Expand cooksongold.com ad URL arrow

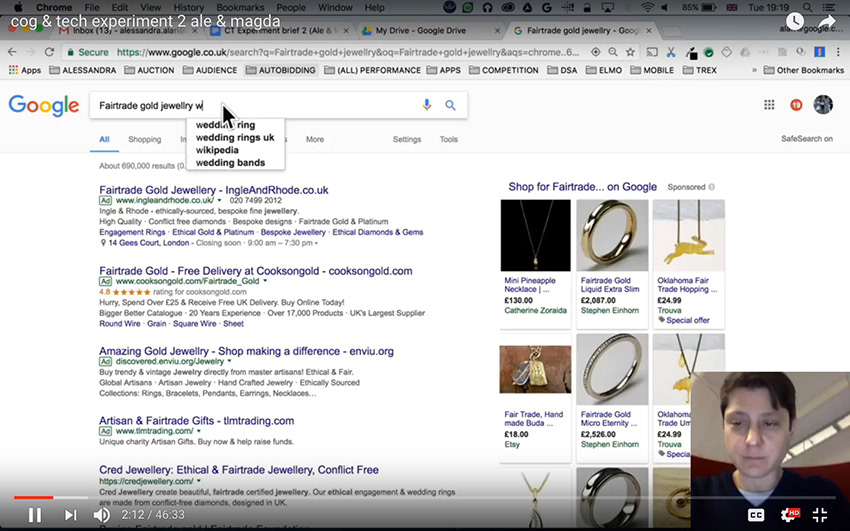265,281
